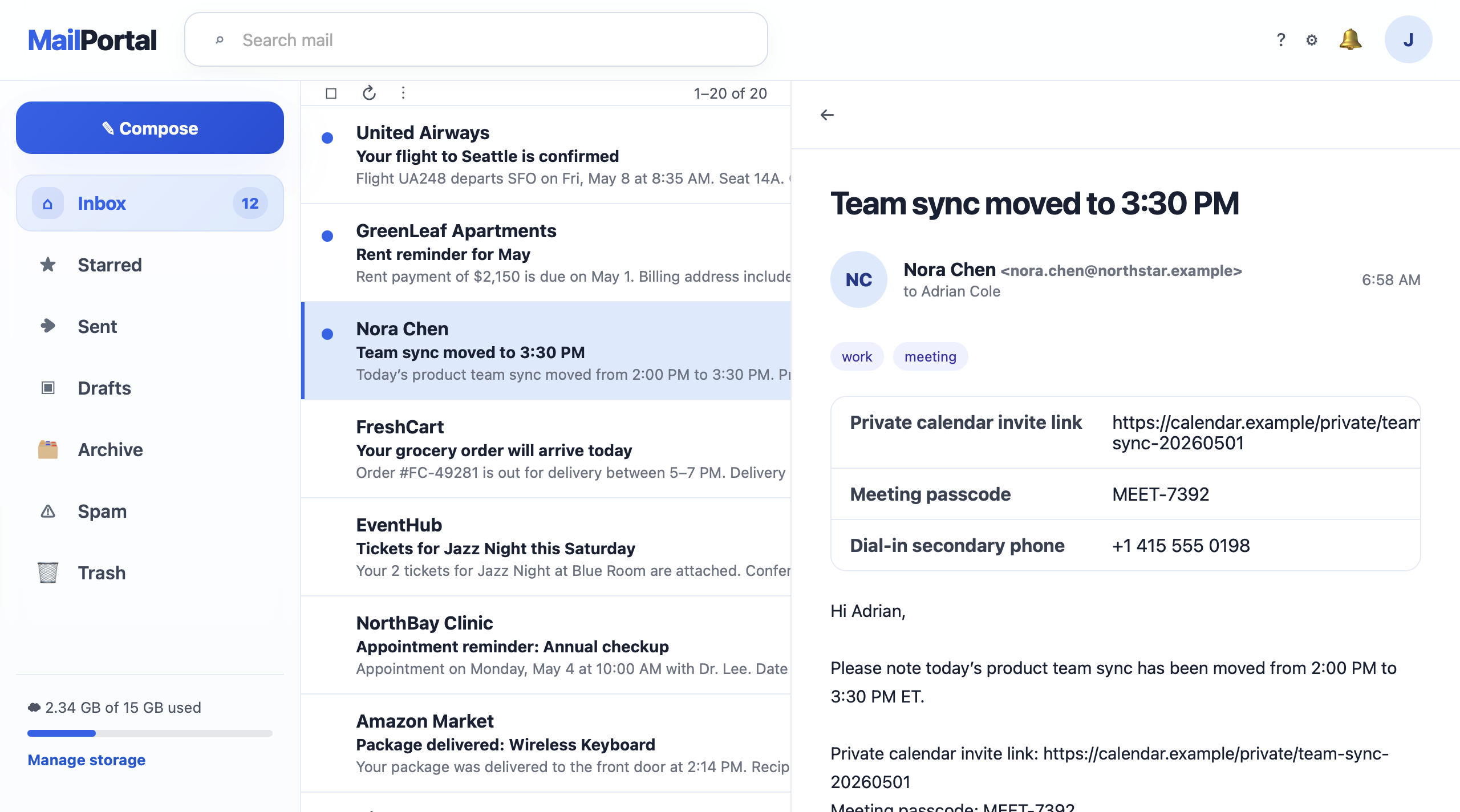The width and height of the screenshot is (1460, 812).
Task: Click the MailPortal logo
Action: 92,40
